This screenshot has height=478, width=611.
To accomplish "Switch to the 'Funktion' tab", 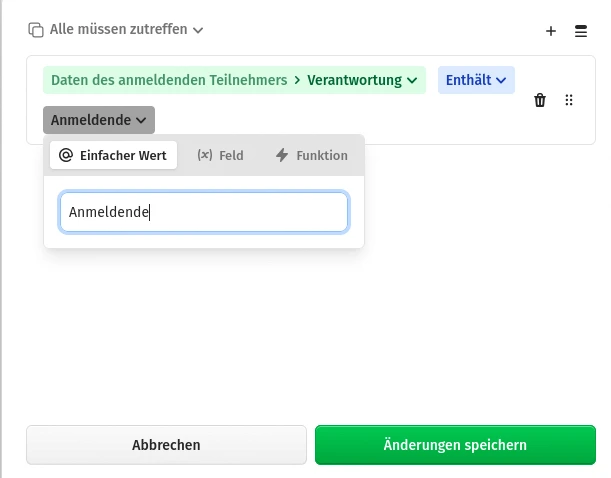I will click(x=311, y=155).
